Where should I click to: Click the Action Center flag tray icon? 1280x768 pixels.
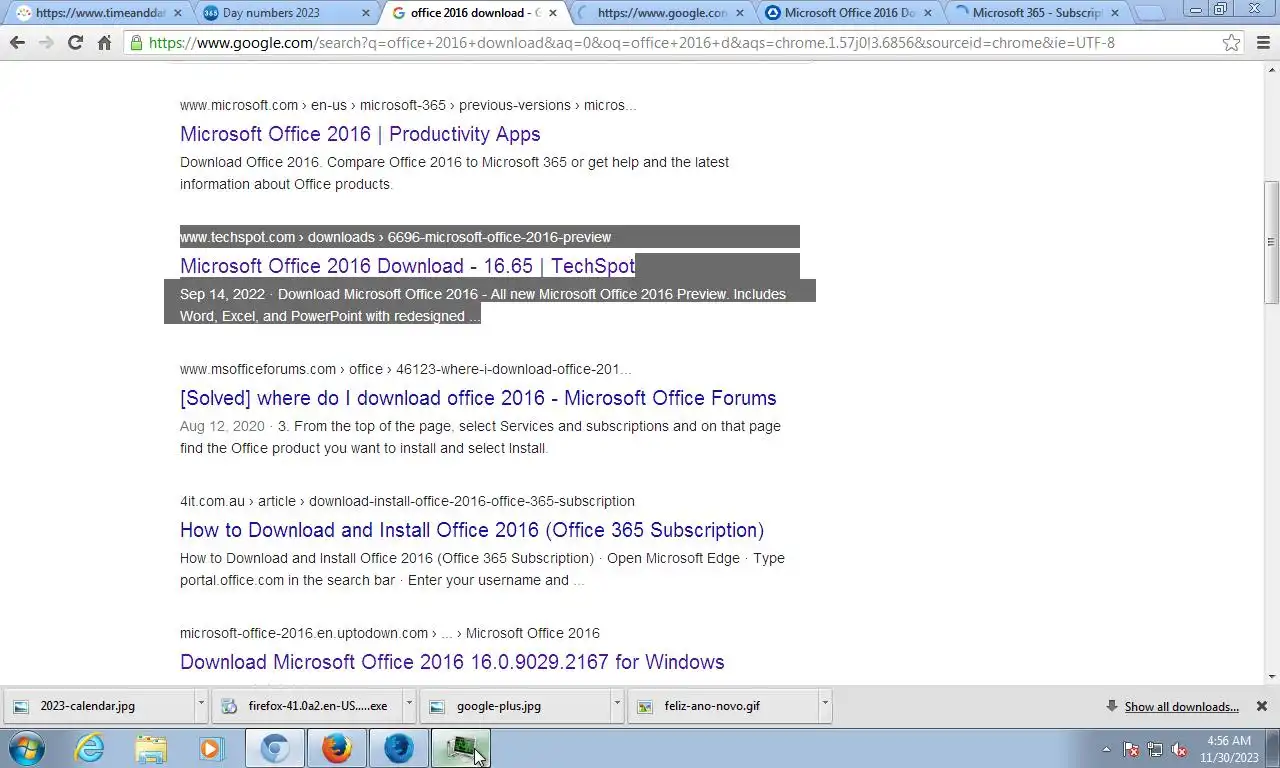tap(1131, 749)
